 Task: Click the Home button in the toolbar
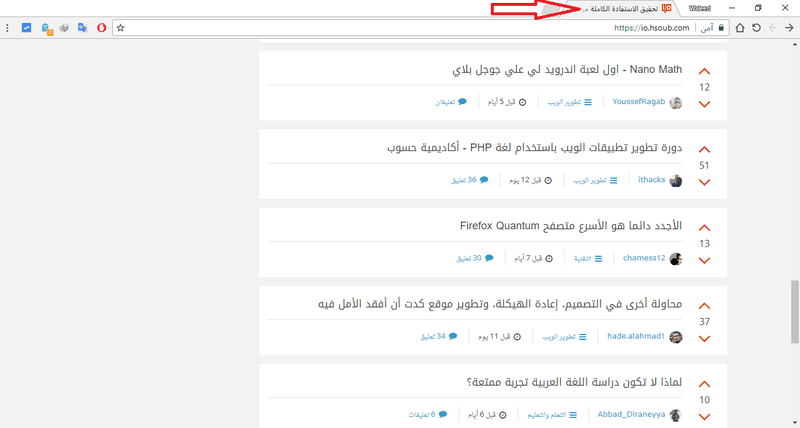pos(740,28)
